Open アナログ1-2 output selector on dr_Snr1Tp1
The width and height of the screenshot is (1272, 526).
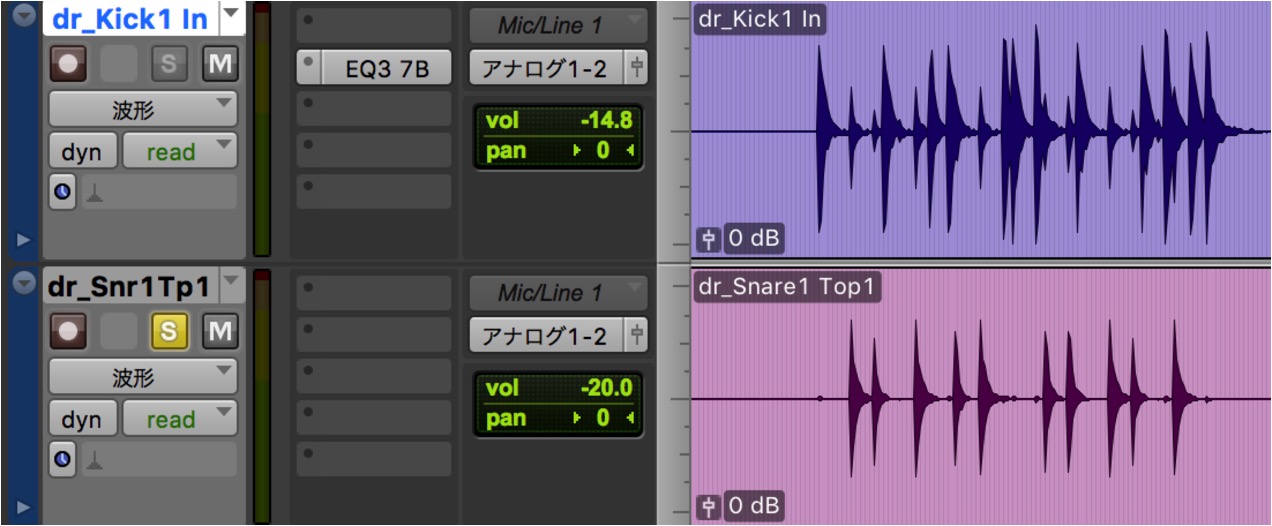[546, 336]
